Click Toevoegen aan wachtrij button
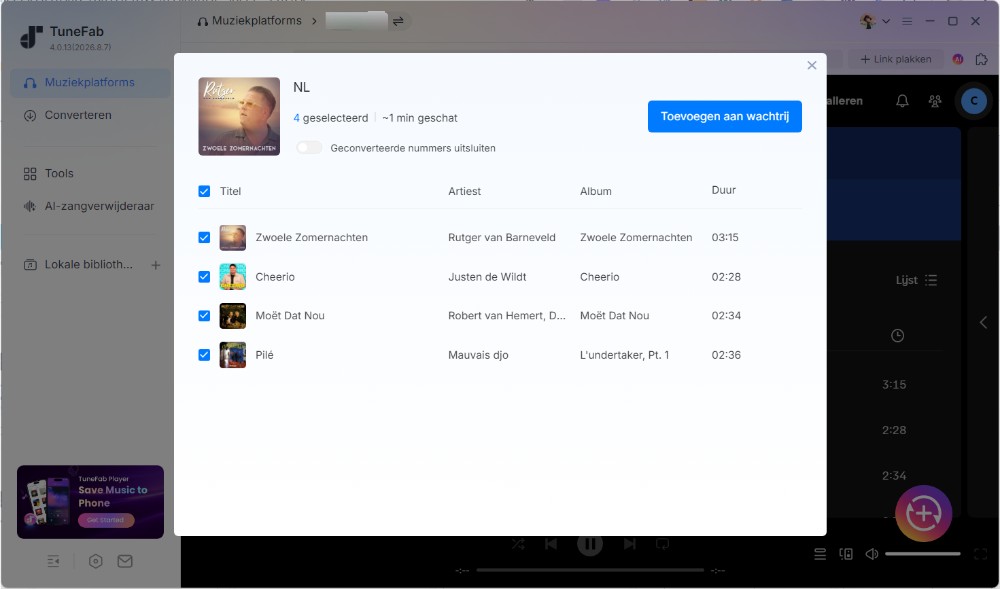The width and height of the screenshot is (1000, 589). (724, 117)
